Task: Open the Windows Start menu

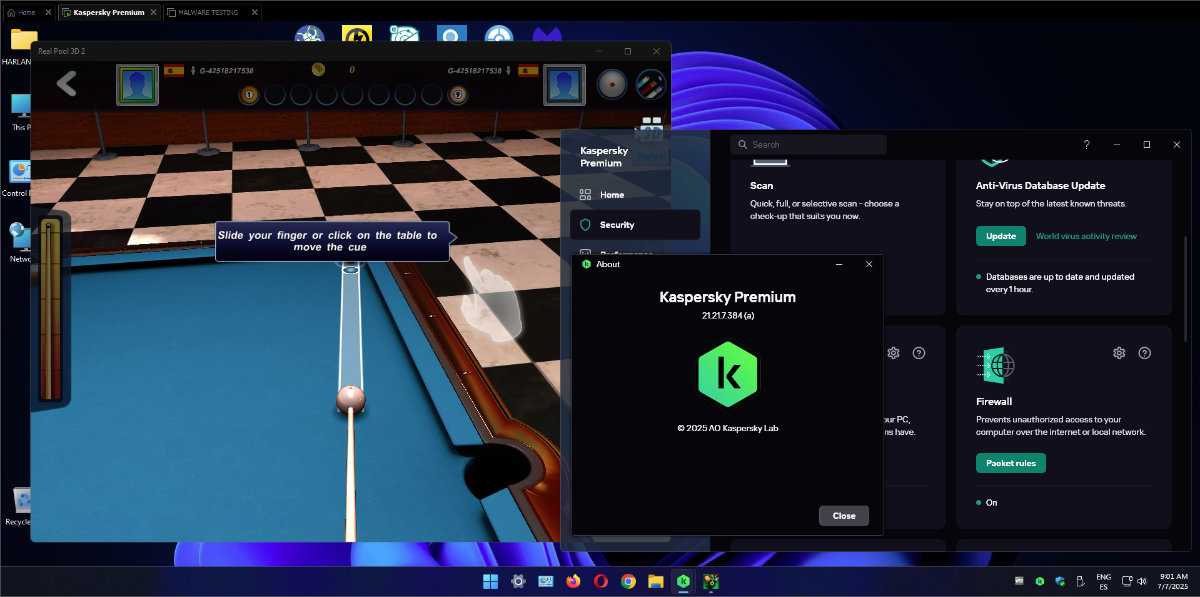Action: pos(491,581)
